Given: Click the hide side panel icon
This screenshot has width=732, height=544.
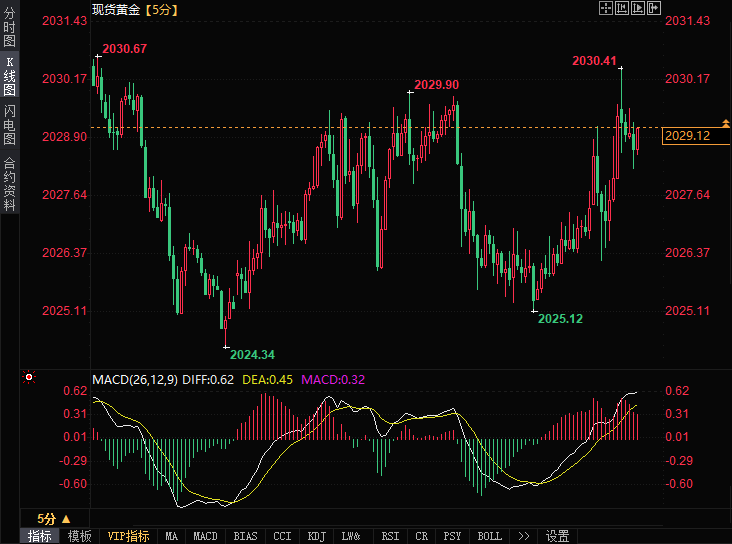Looking at the screenshot, I should coord(654,8).
